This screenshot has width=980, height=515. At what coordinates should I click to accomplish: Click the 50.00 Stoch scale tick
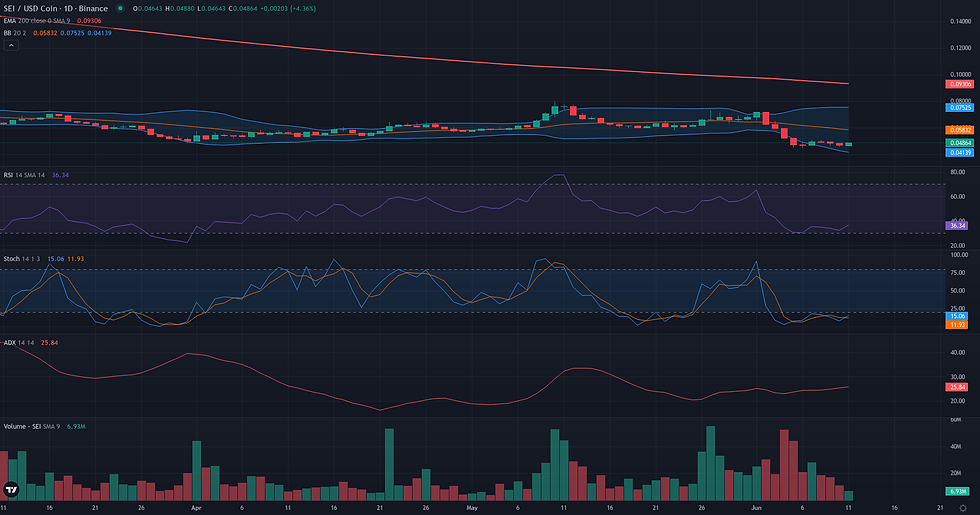(958, 291)
